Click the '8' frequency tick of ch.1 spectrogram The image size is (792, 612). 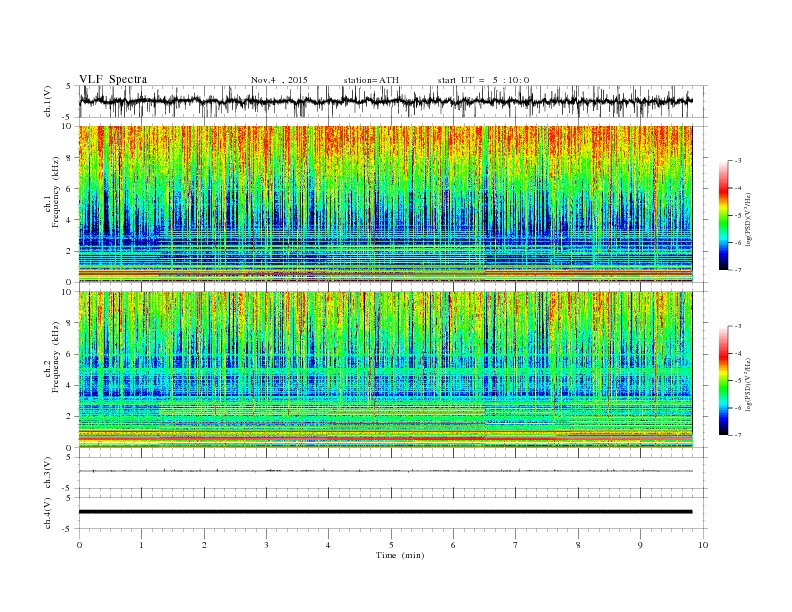click(x=69, y=158)
